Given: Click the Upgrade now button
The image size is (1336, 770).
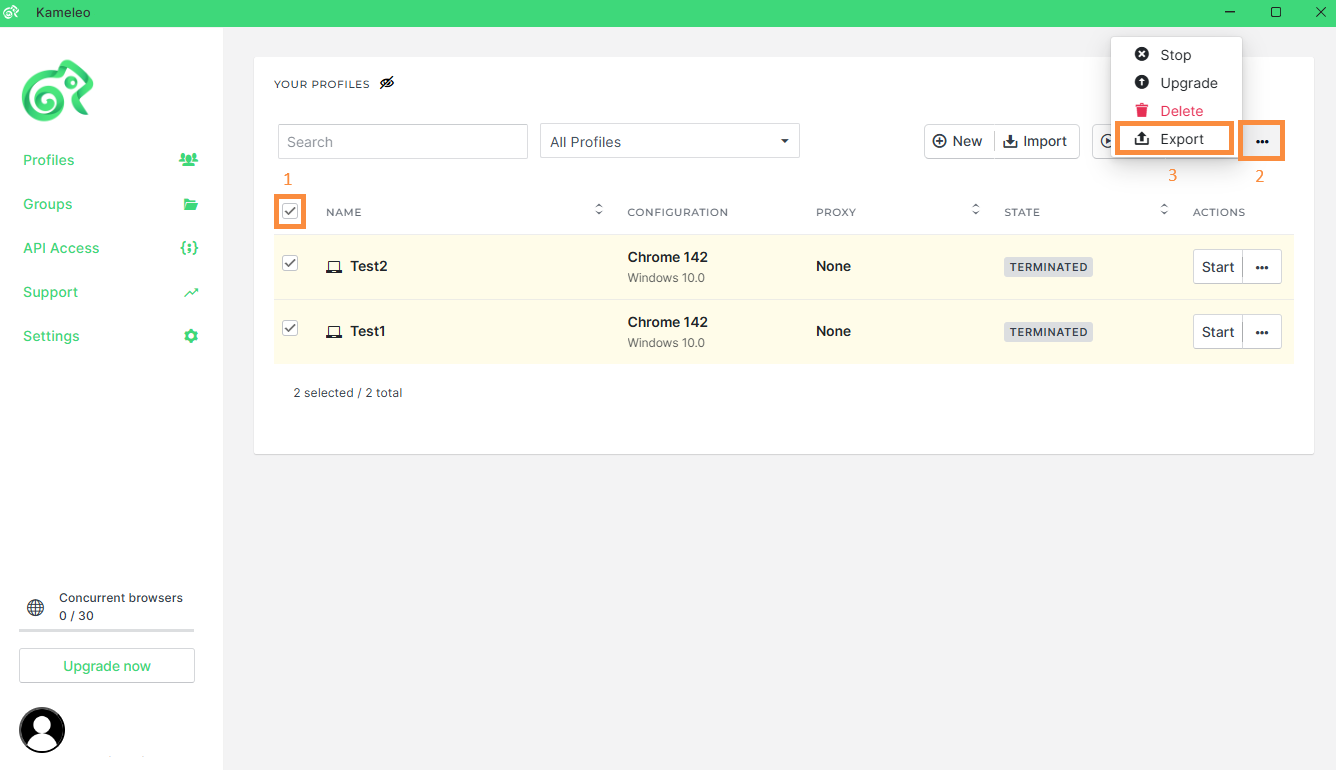Looking at the screenshot, I should (x=107, y=666).
